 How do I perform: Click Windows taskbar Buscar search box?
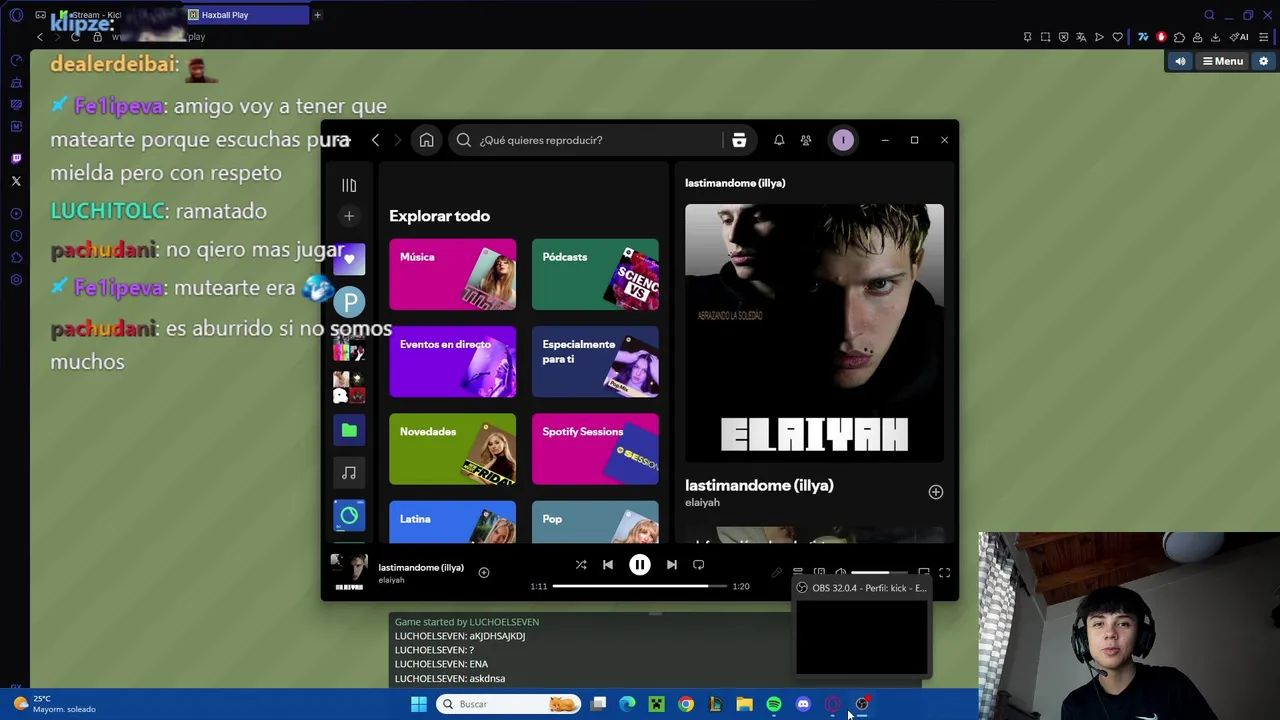(509, 704)
